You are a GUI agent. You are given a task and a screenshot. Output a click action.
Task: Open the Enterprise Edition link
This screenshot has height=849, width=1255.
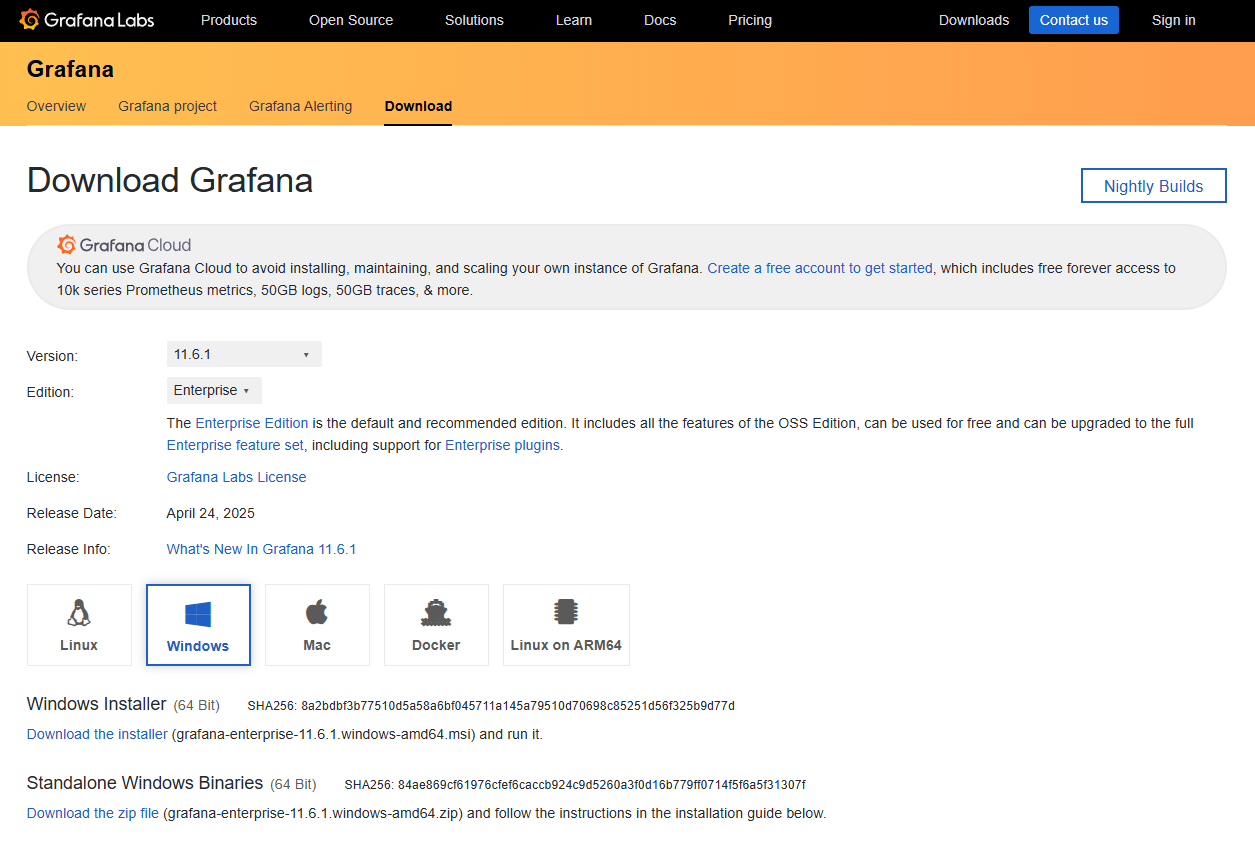[252, 423]
